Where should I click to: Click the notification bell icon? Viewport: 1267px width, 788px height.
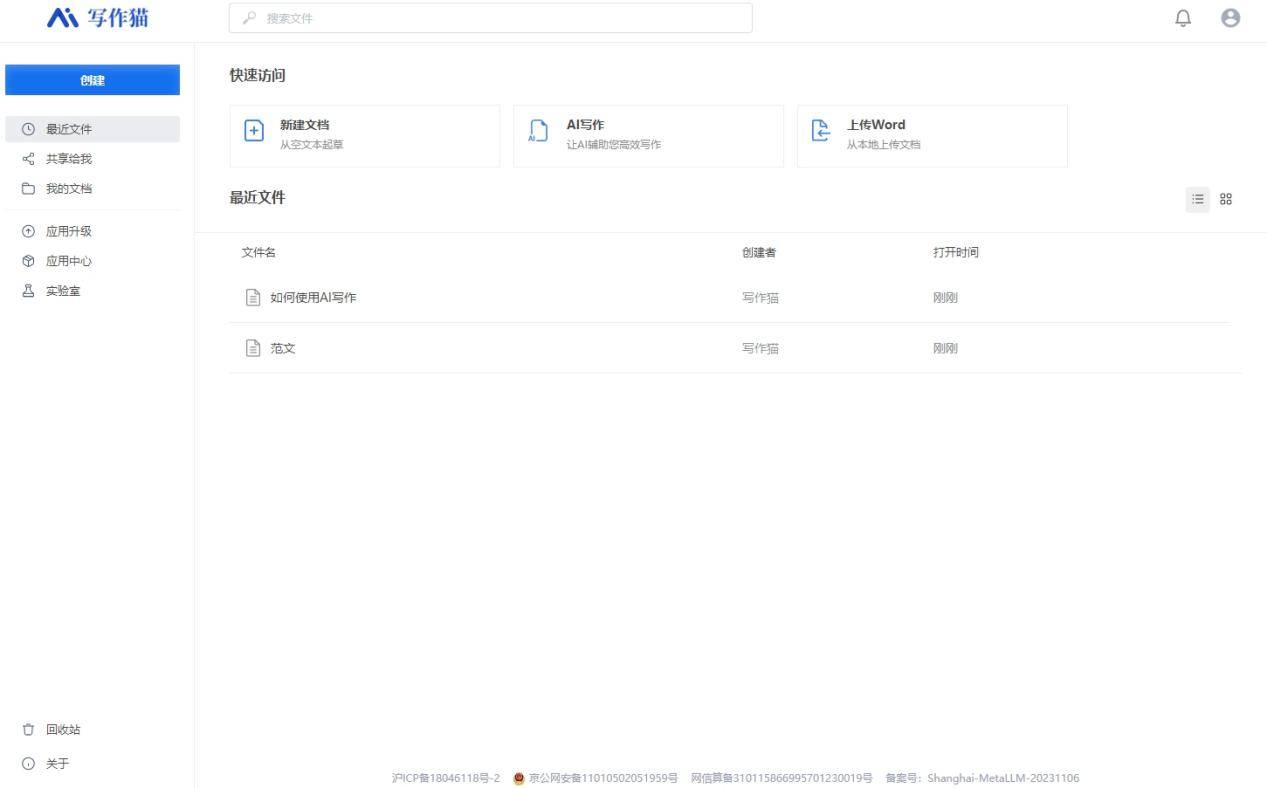[x=1183, y=17]
